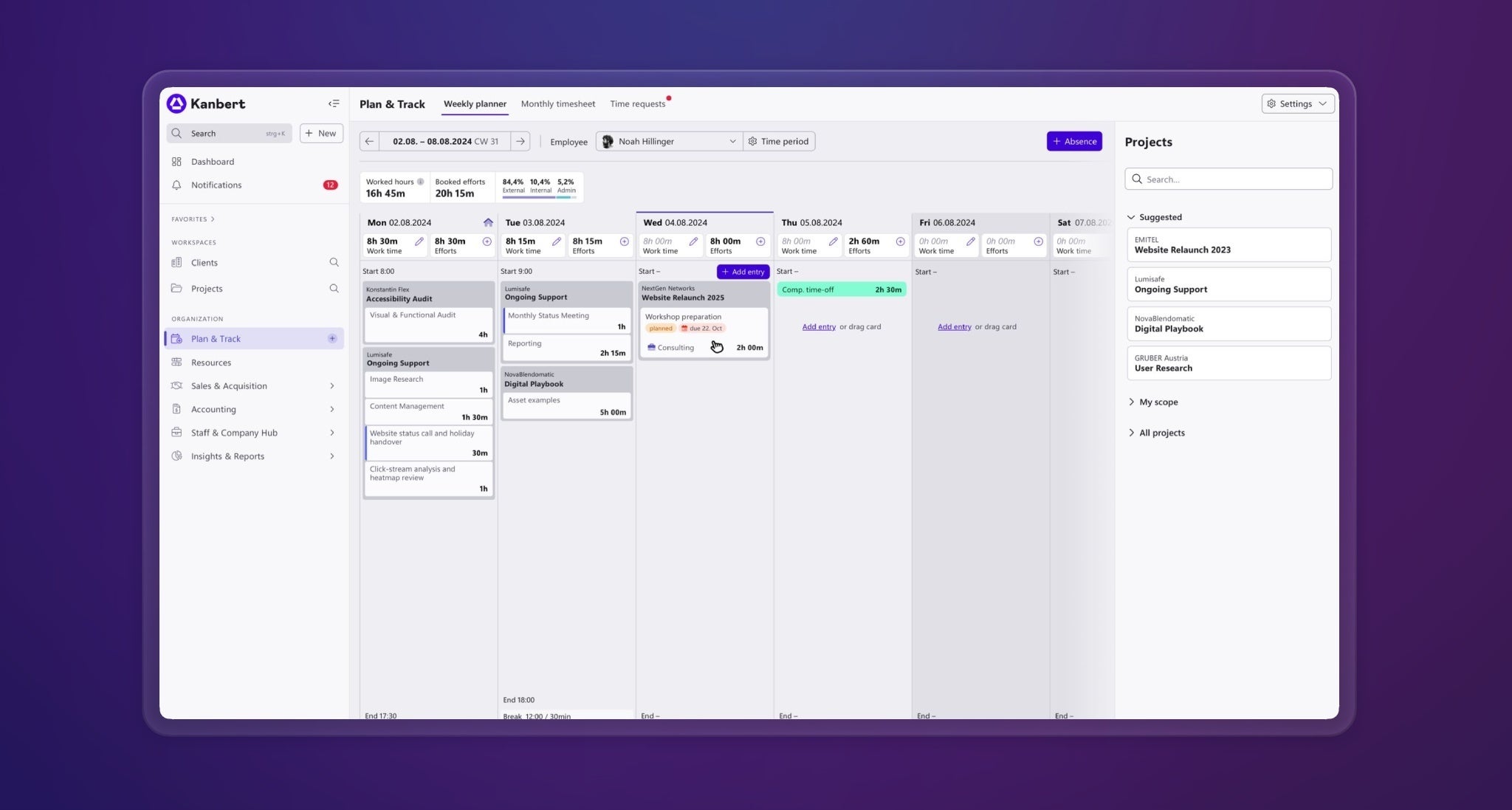Search clients using the magnifier icon
Screen dimensions: 1512x810
334,263
